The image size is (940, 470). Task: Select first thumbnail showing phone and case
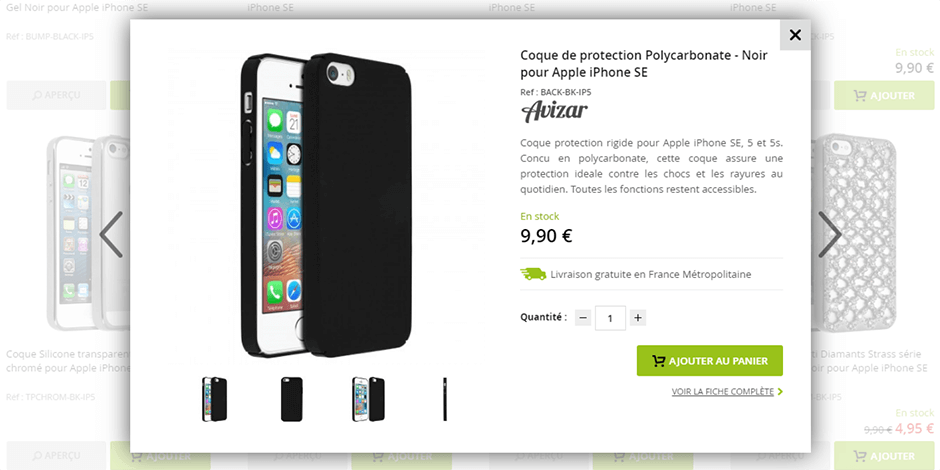[215, 399]
